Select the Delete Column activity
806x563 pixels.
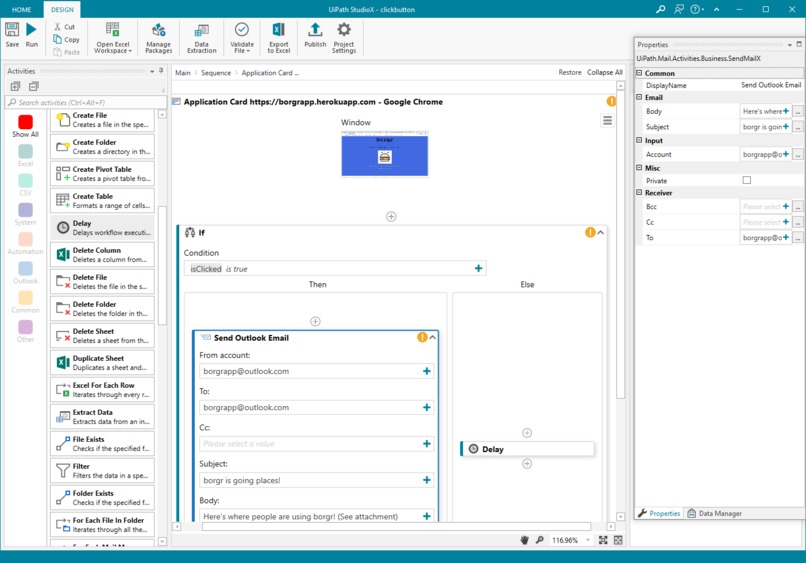[x=102, y=255]
